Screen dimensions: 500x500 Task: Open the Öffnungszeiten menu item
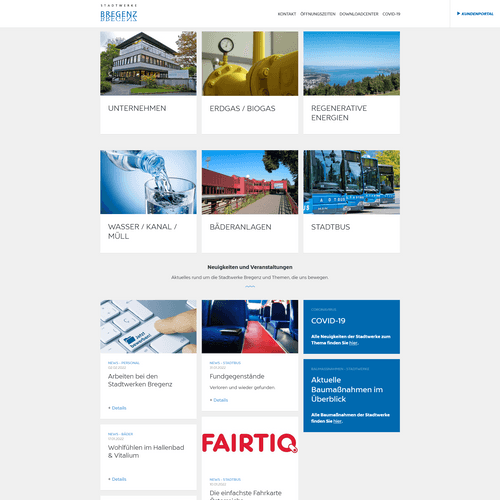pos(318,14)
